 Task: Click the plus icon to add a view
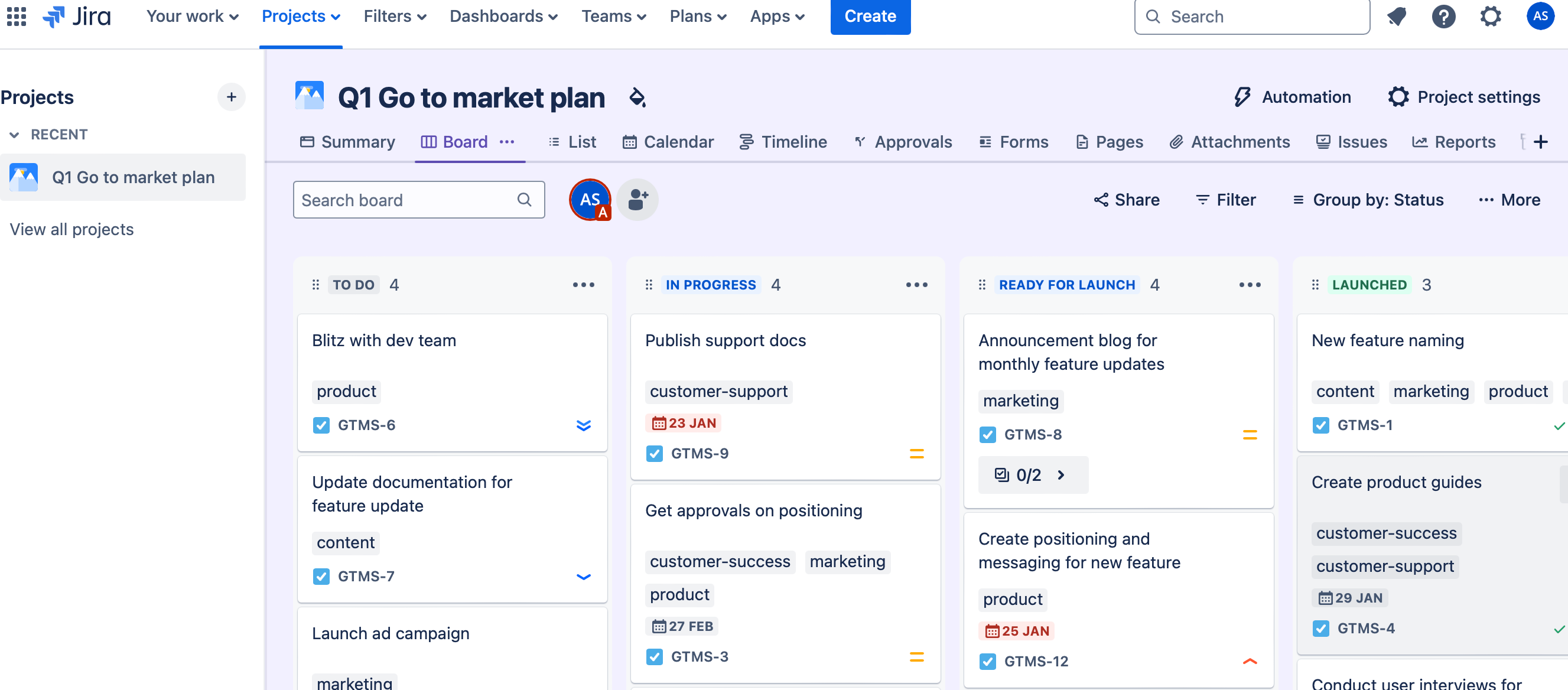(x=1541, y=142)
